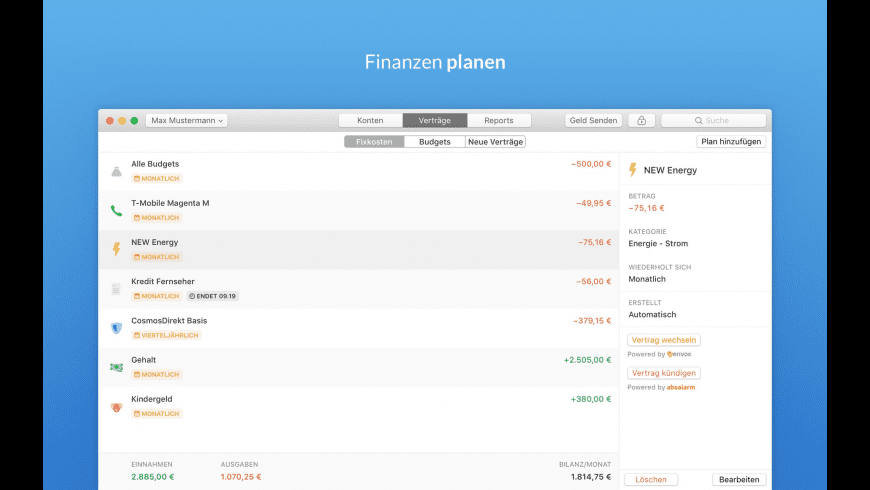Click the Vertrag wechseln button

click(664, 340)
